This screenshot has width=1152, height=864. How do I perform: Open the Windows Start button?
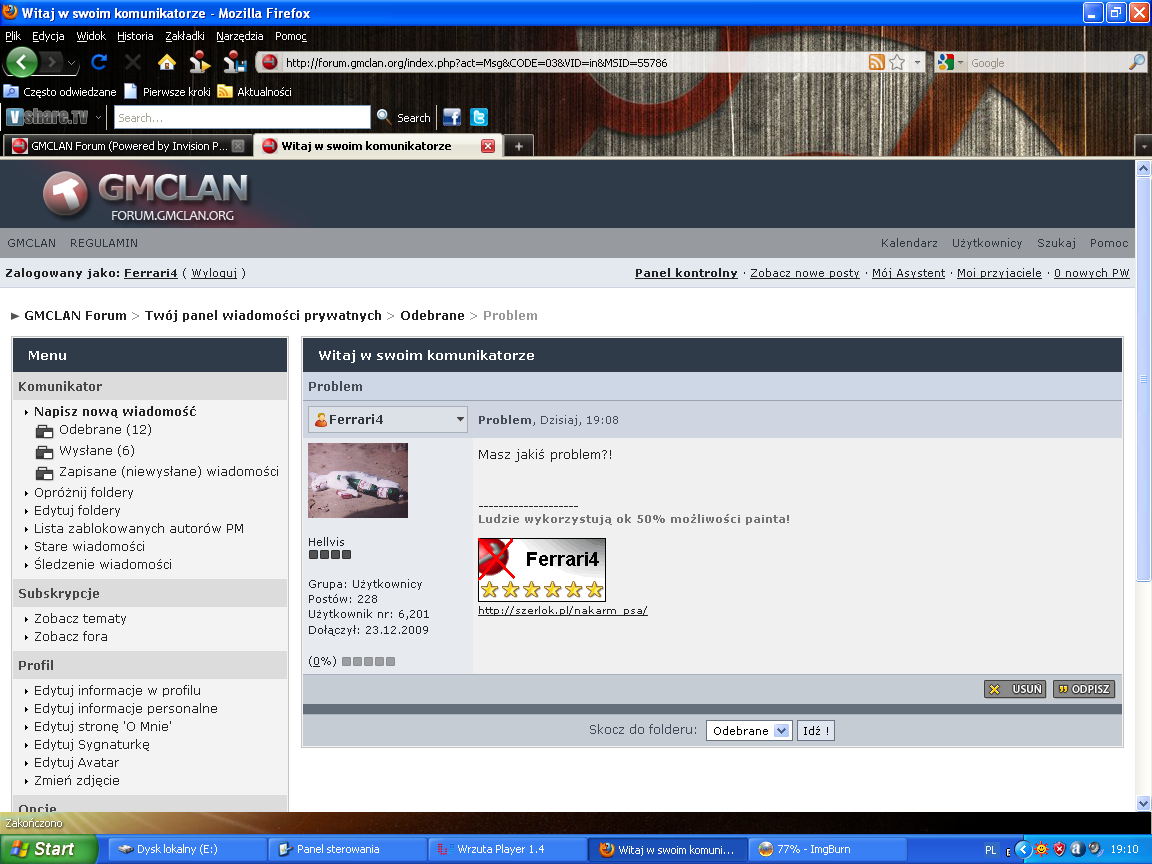click(x=48, y=849)
